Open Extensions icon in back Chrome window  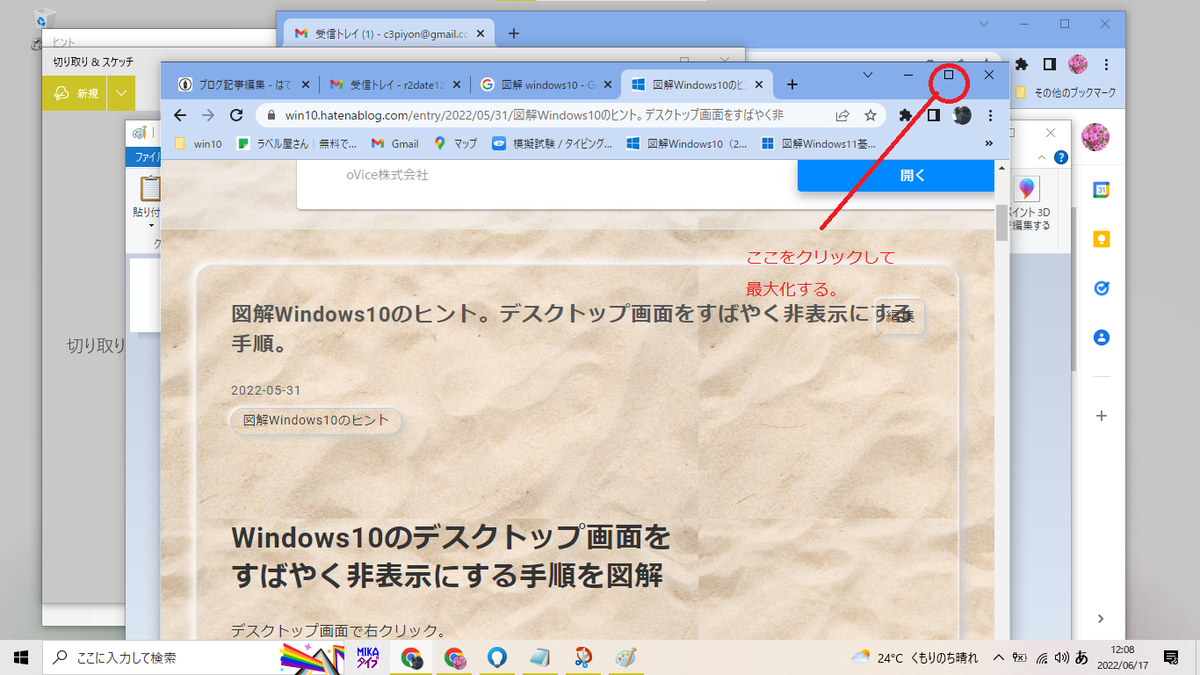click(x=1021, y=64)
